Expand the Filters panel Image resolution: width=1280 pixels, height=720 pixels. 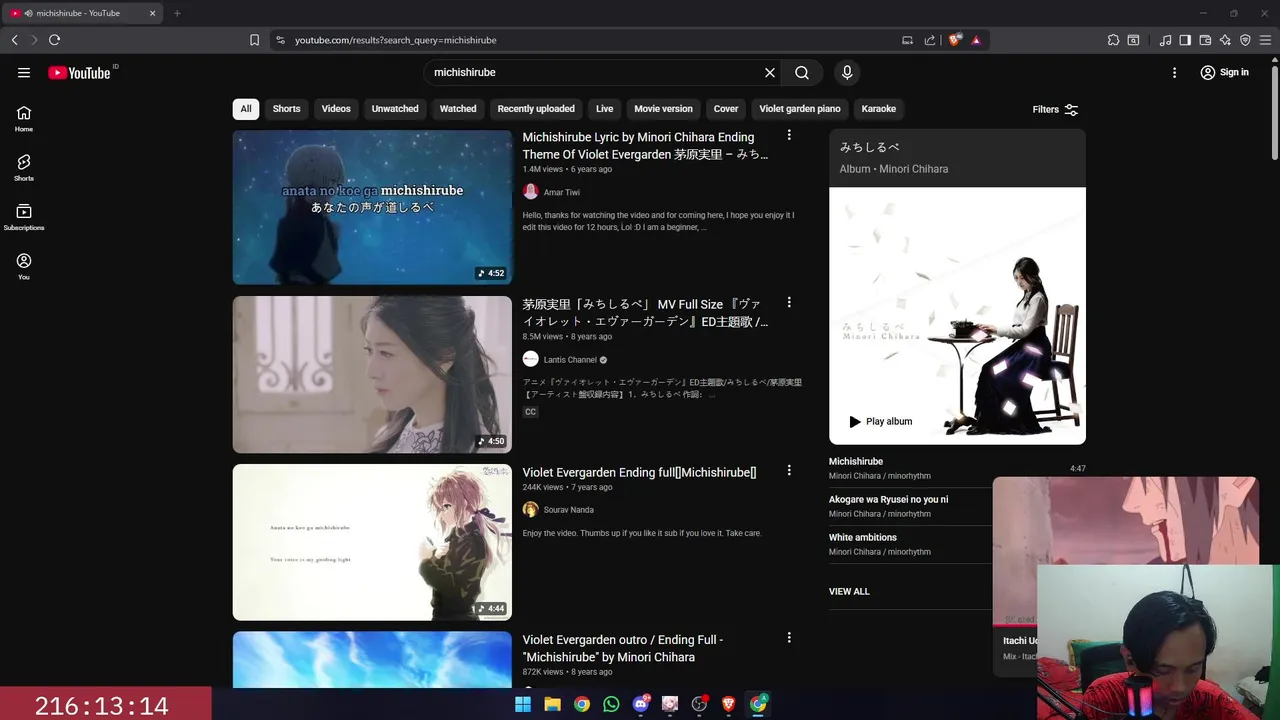point(1055,109)
